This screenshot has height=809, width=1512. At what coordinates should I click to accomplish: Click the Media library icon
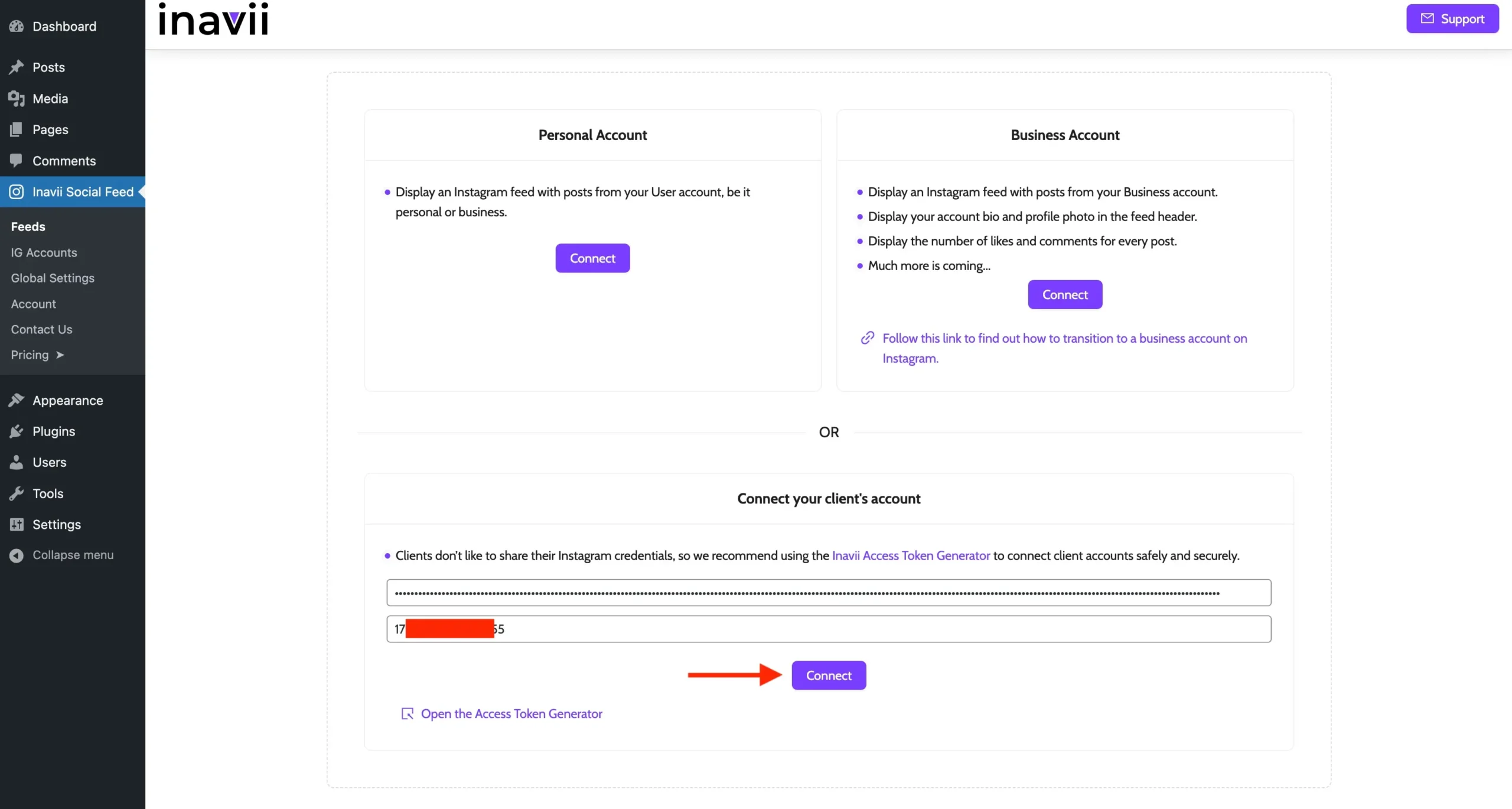pos(17,99)
